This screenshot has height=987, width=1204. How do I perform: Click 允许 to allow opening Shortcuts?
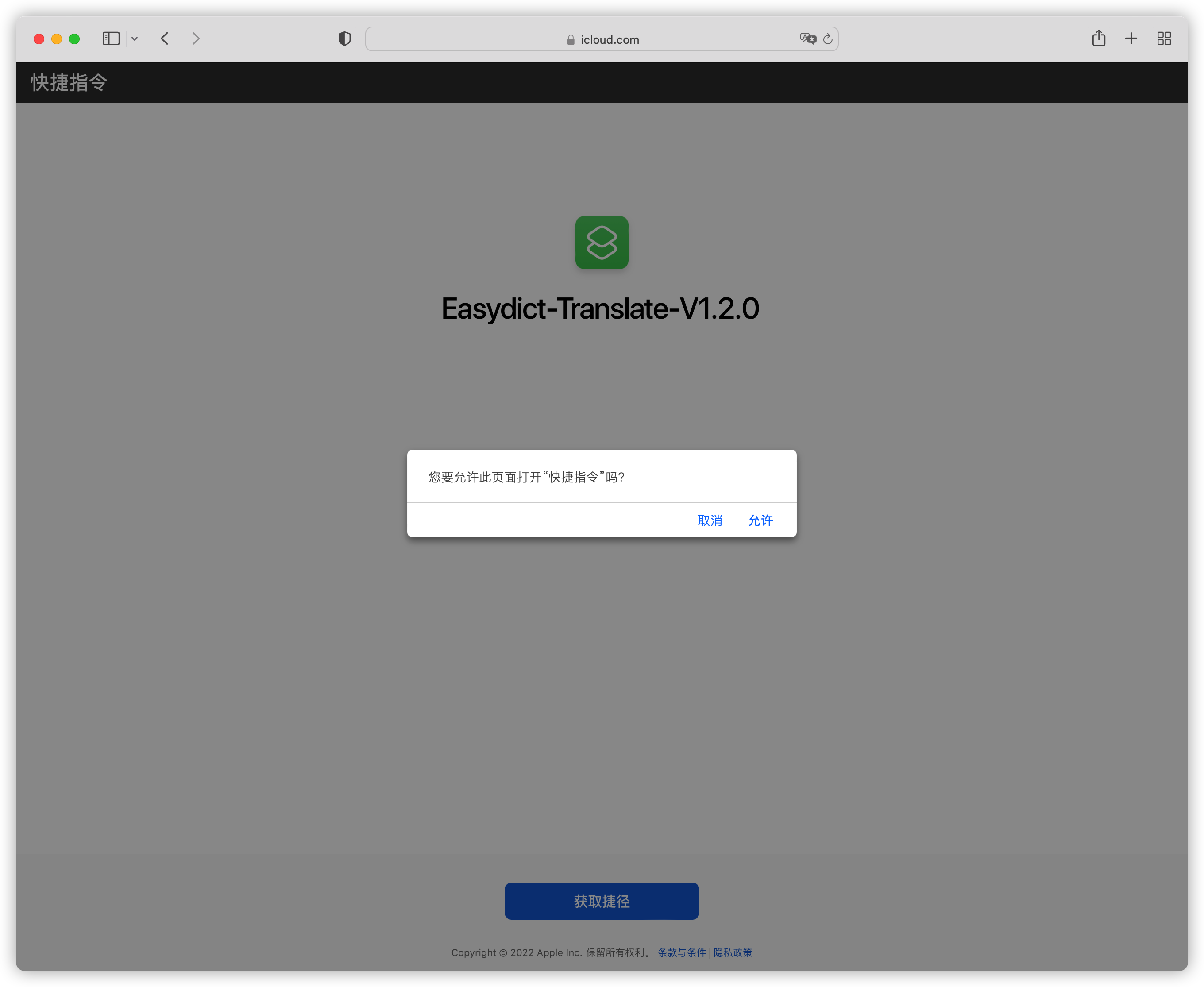(760, 520)
